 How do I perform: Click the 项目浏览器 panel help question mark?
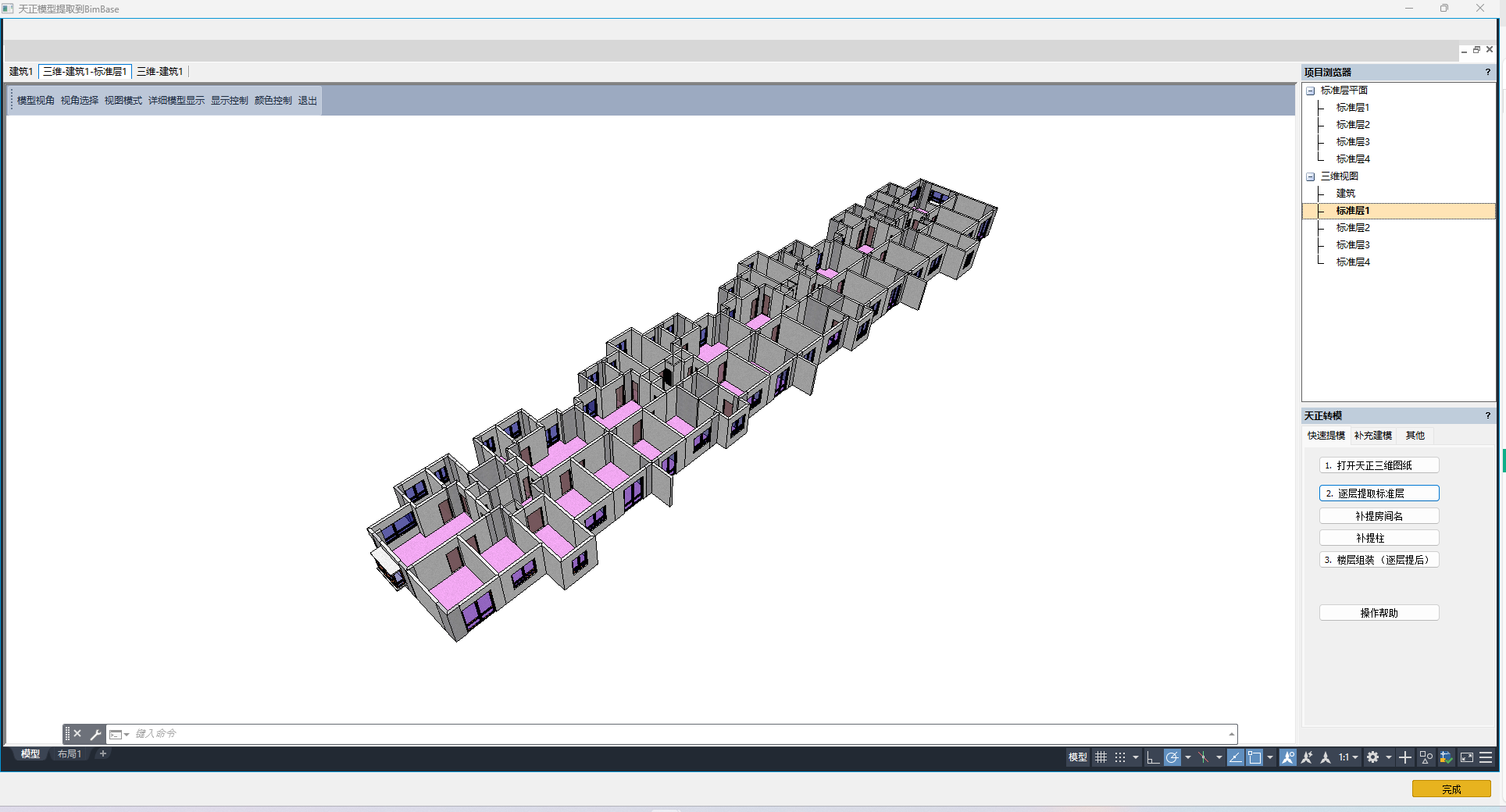[x=1488, y=72]
